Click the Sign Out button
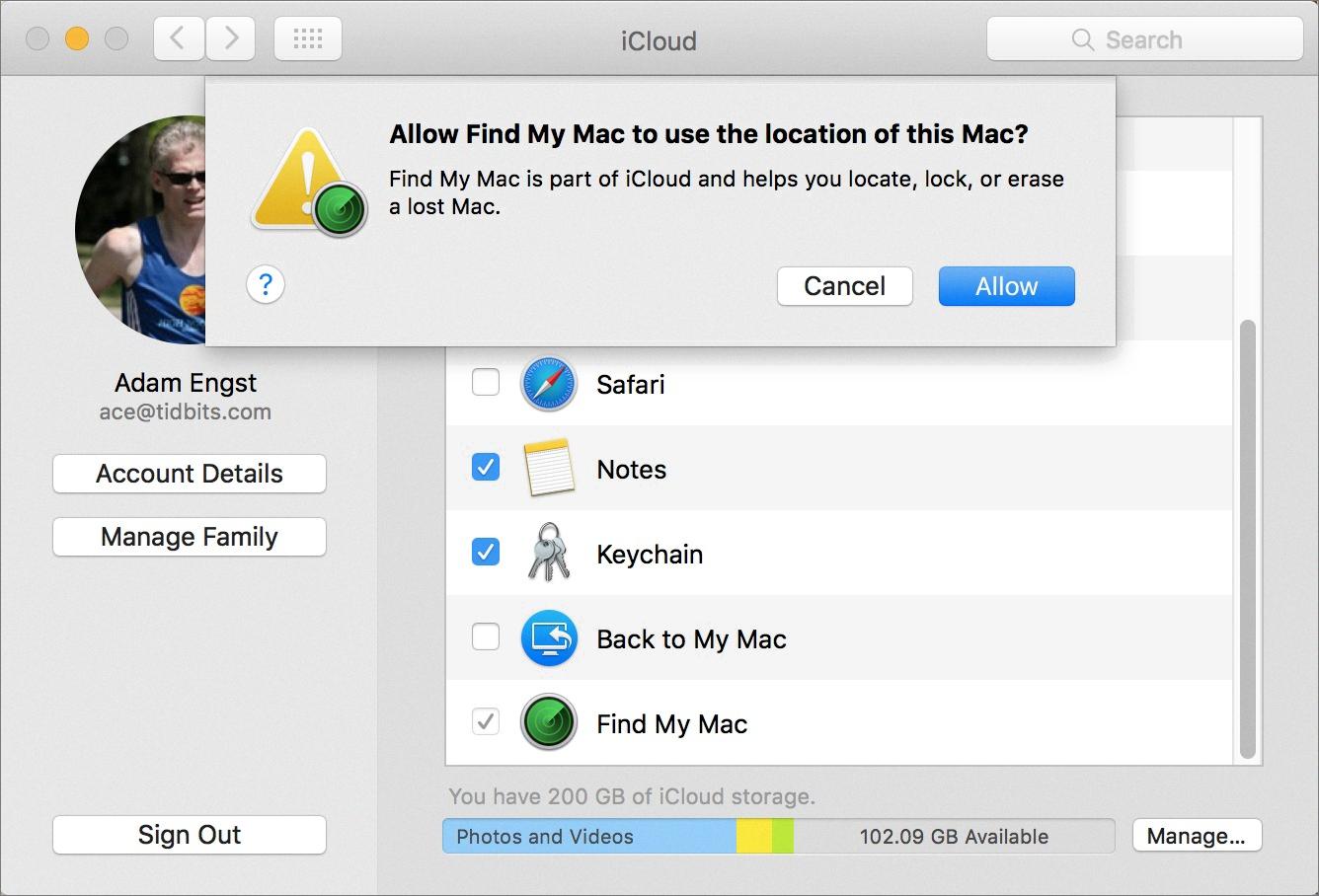 coord(190,835)
